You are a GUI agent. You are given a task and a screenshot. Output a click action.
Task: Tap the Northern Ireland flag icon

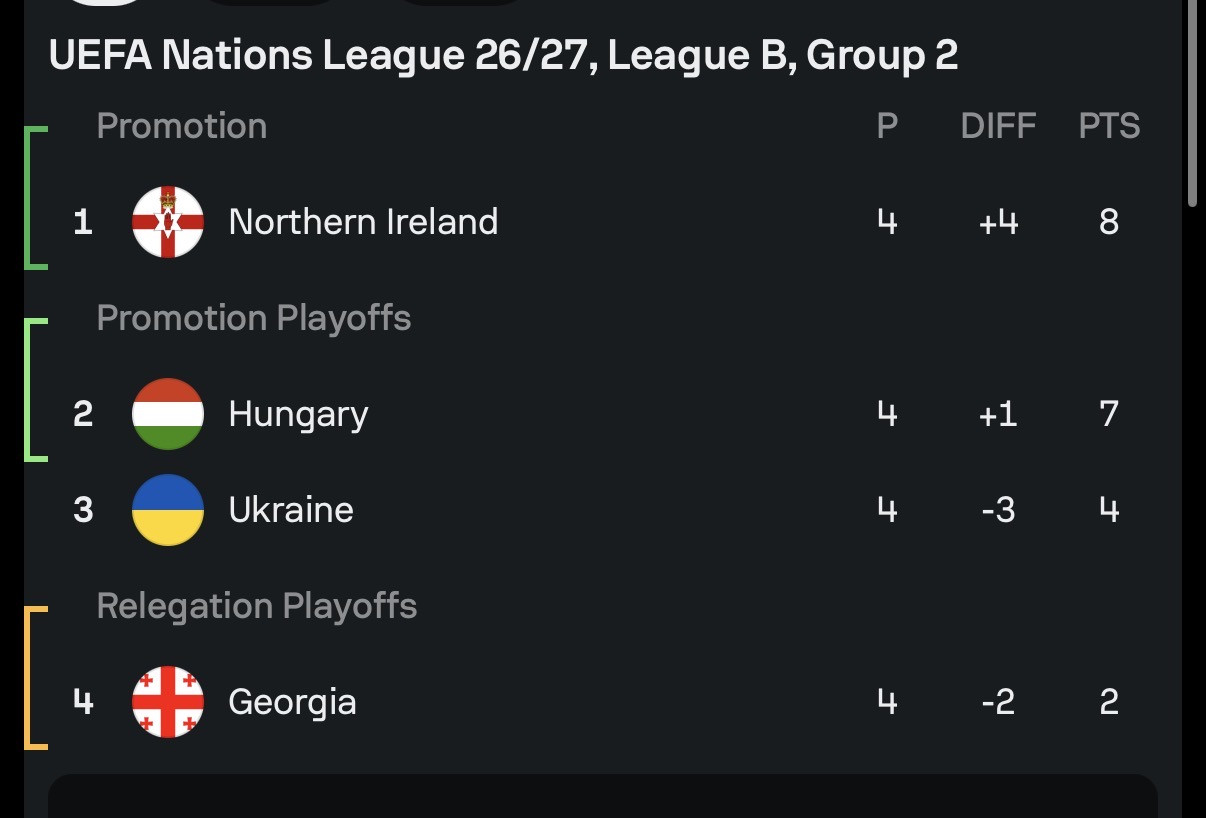point(168,222)
